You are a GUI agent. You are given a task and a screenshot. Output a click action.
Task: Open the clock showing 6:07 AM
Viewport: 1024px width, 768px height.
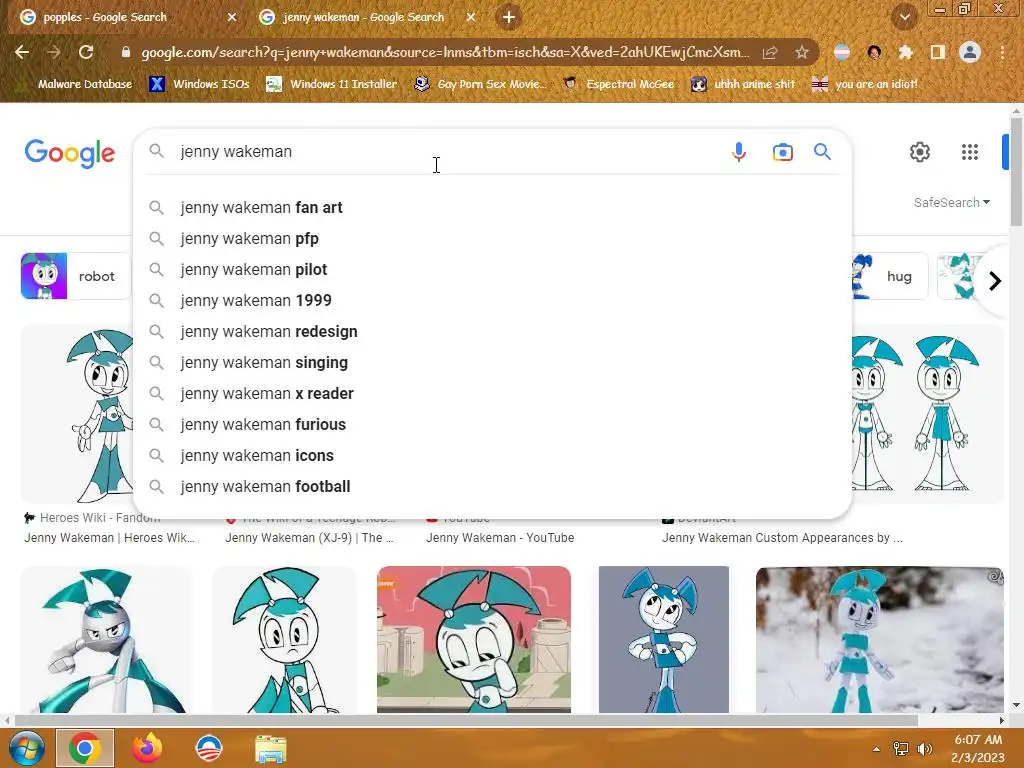point(978,740)
